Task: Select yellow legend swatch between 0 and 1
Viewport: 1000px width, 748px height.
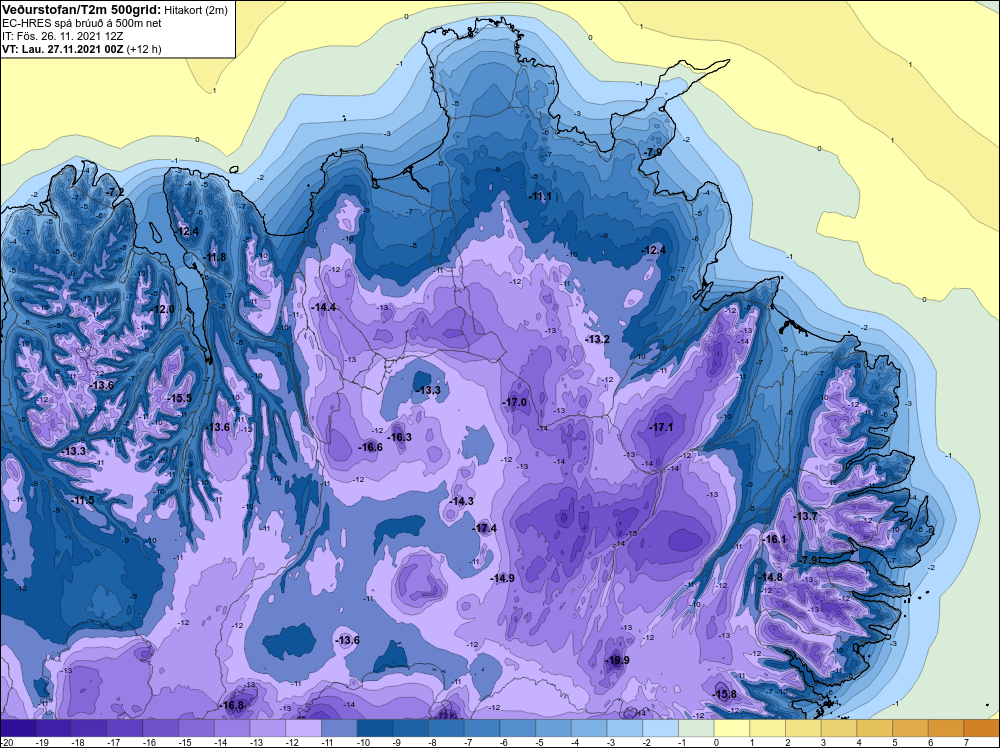Action: click(732, 728)
